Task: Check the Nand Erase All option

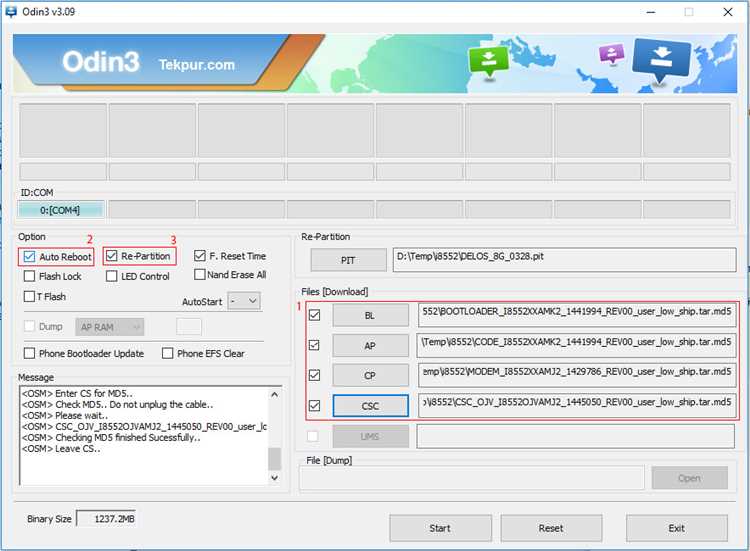Action: (200, 275)
